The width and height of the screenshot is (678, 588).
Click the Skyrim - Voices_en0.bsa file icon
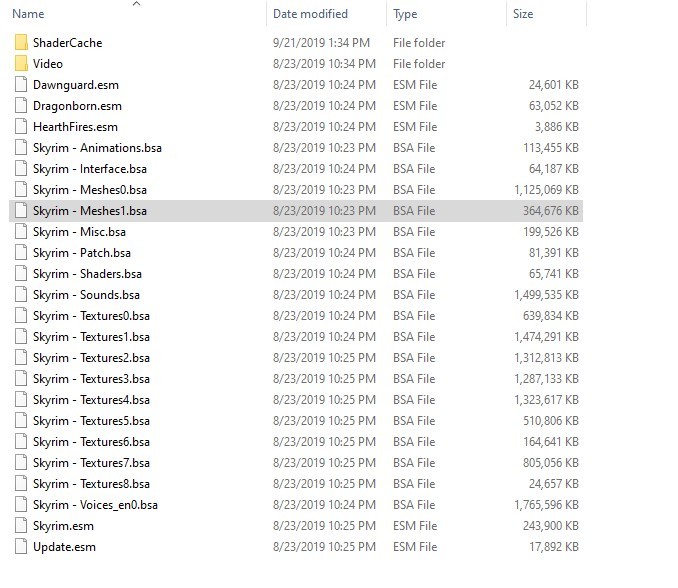21,505
